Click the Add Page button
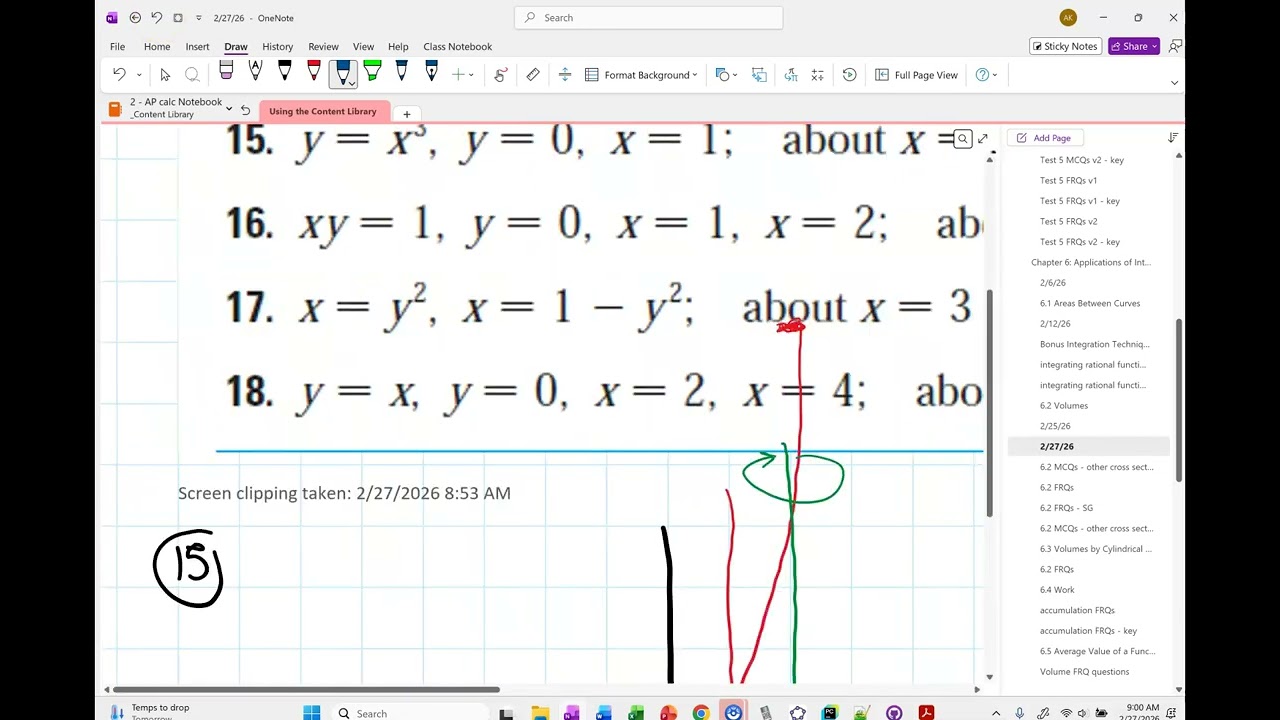 click(x=1044, y=138)
